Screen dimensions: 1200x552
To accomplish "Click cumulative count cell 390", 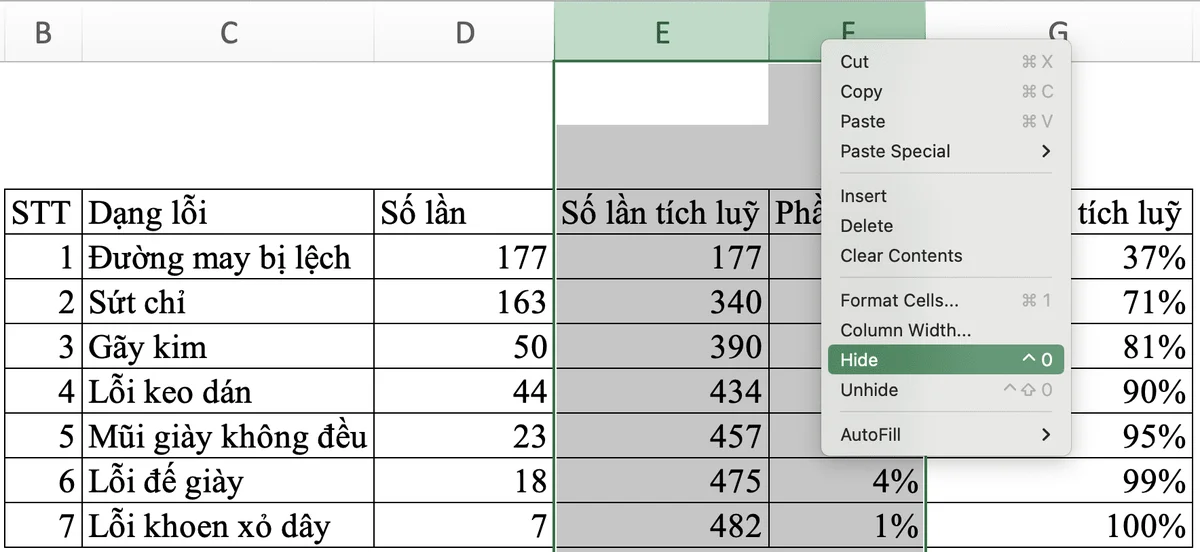I will [661, 347].
